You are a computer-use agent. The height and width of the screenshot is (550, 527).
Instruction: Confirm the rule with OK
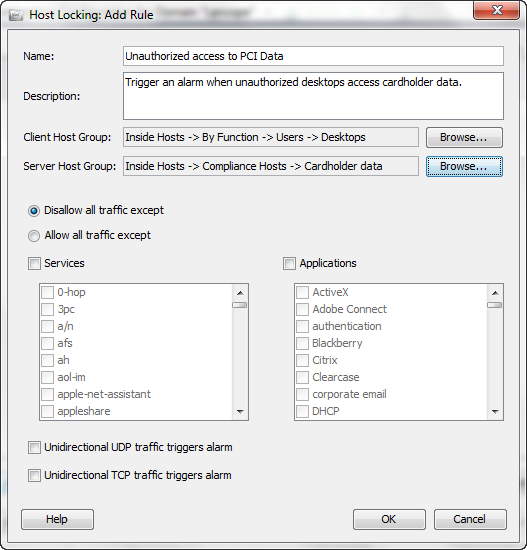coord(389,519)
